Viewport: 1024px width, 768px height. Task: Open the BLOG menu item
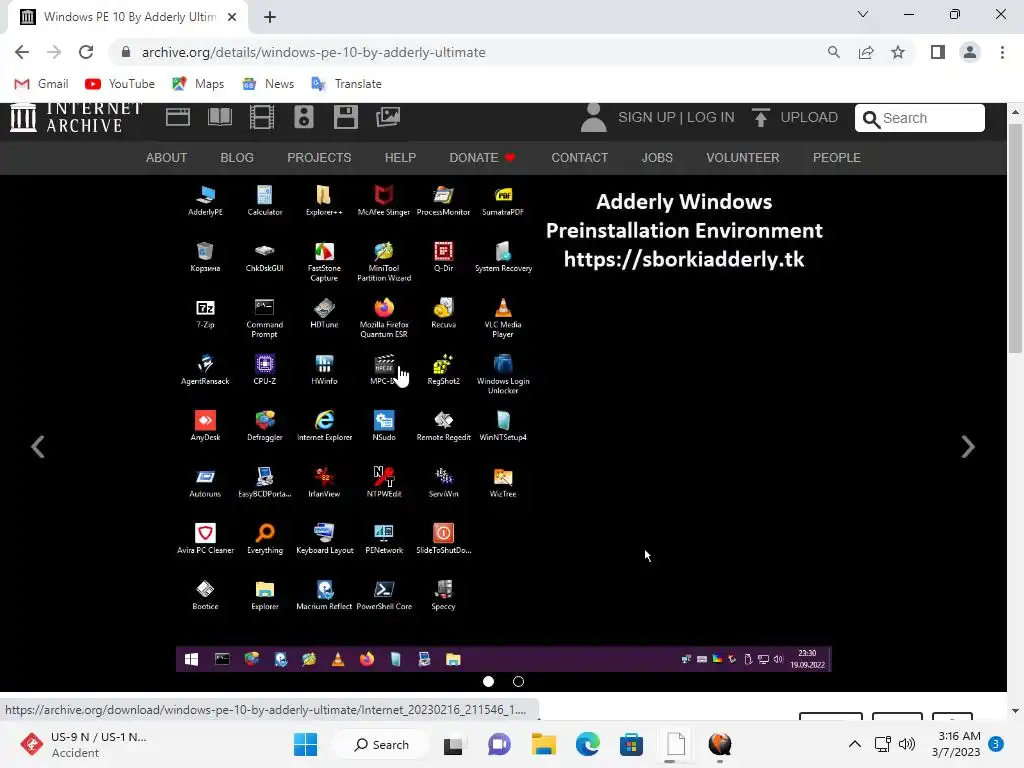point(237,158)
